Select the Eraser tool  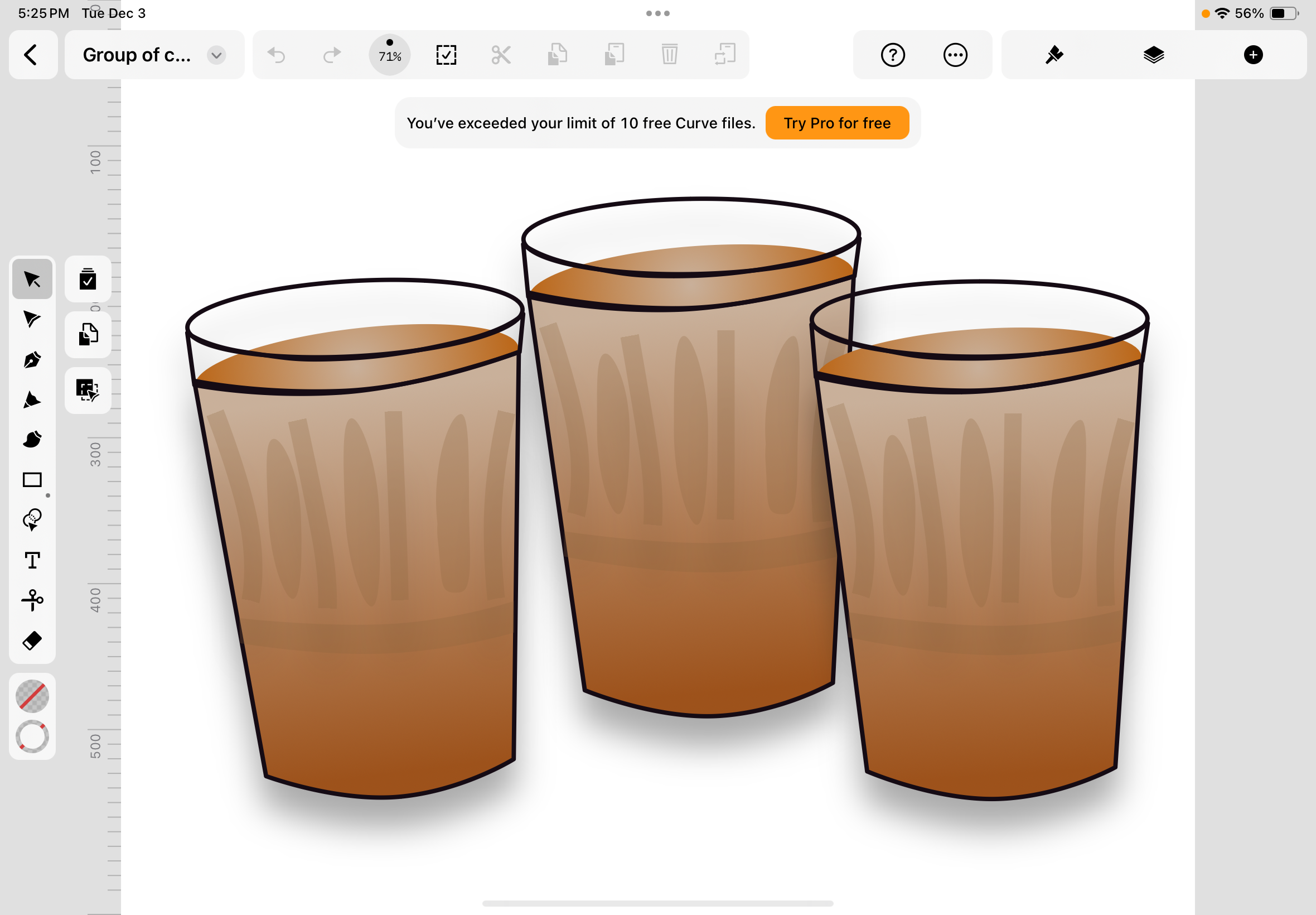pyautogui.click(x=32, y=641)
